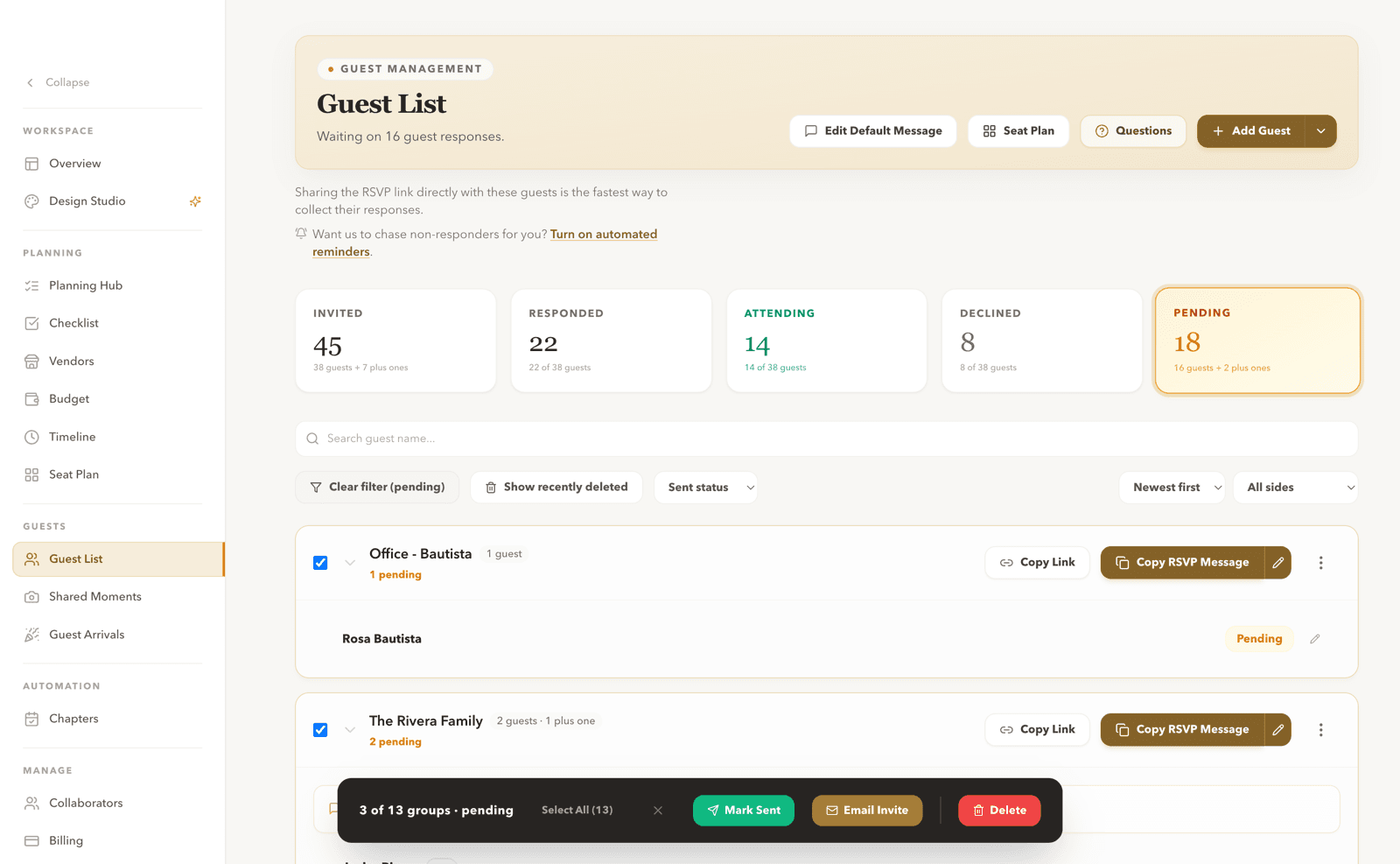Image resolution: width=1400 pixels, height=864 pixels.
Task: Click Clear filter (pending) button
Action: click(377, 488)
